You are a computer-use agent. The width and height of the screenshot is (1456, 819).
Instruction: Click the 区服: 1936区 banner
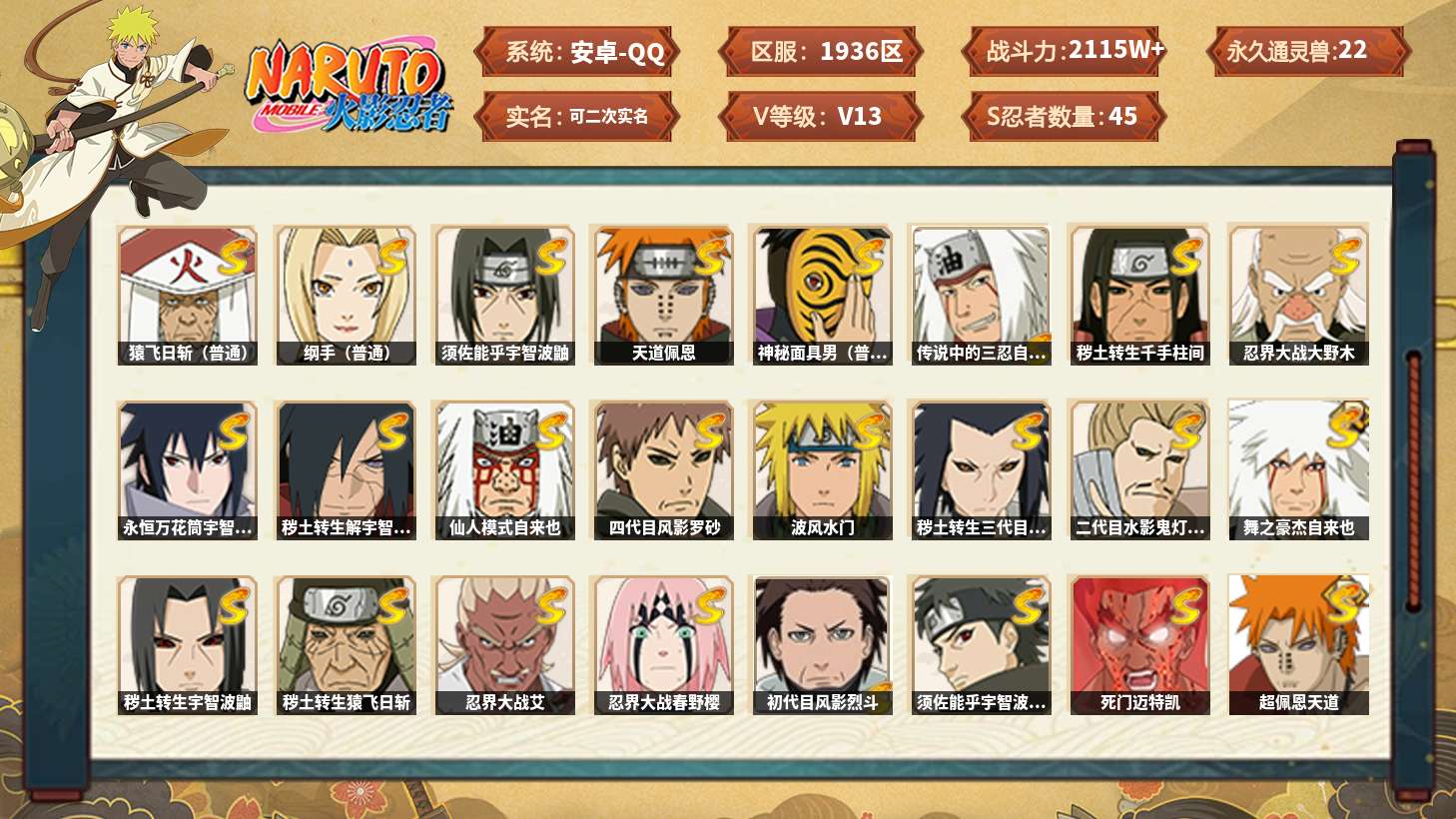tap(820, 52)
